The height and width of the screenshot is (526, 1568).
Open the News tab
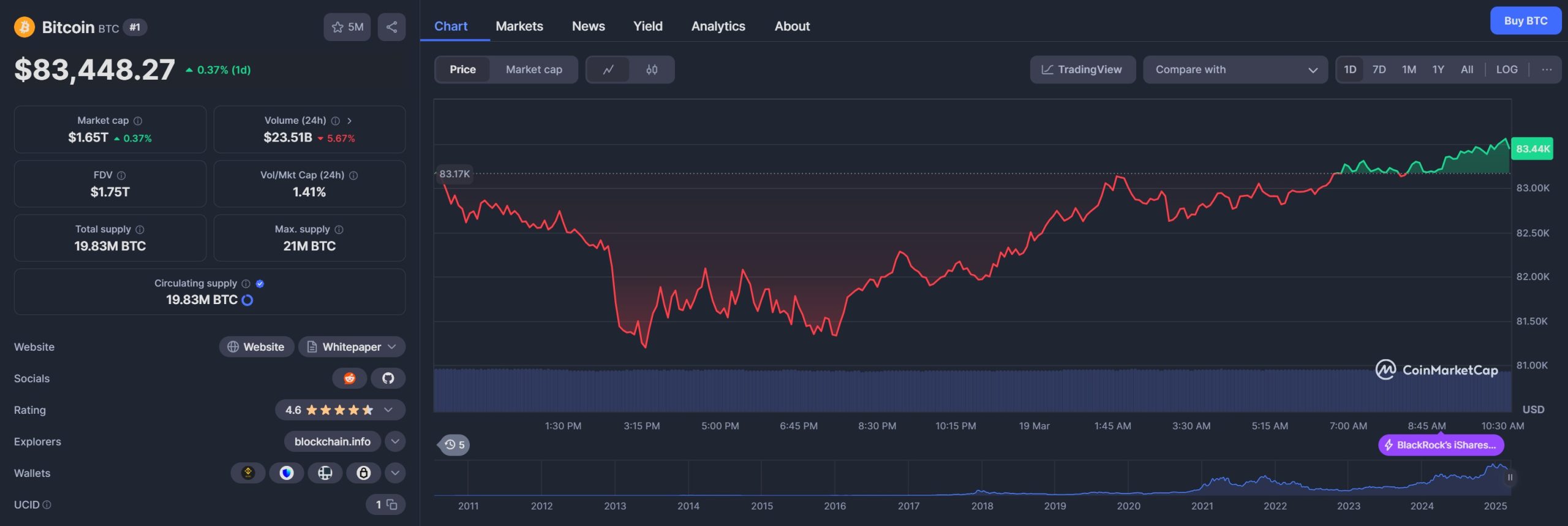click(588, 26)
